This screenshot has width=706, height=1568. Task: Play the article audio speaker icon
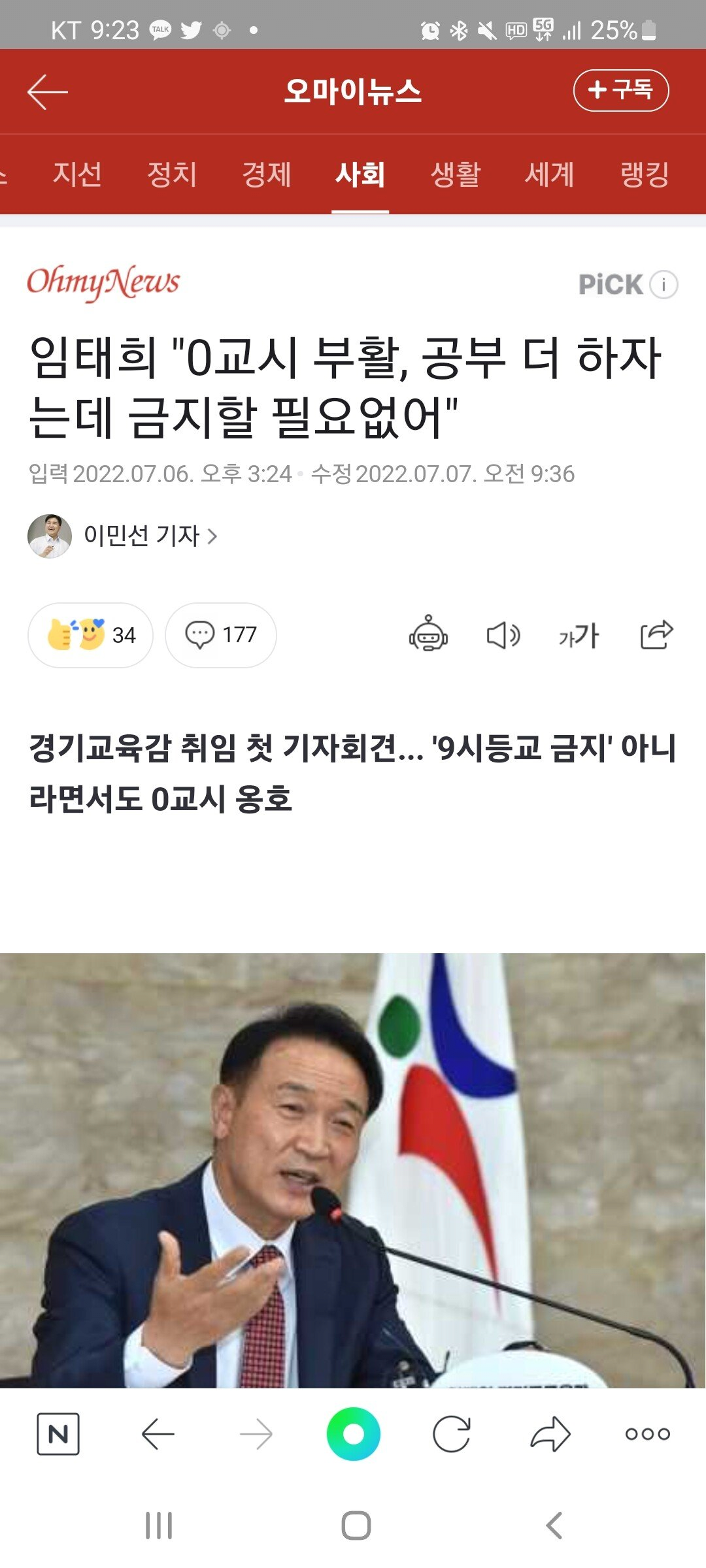coord(503,635)
